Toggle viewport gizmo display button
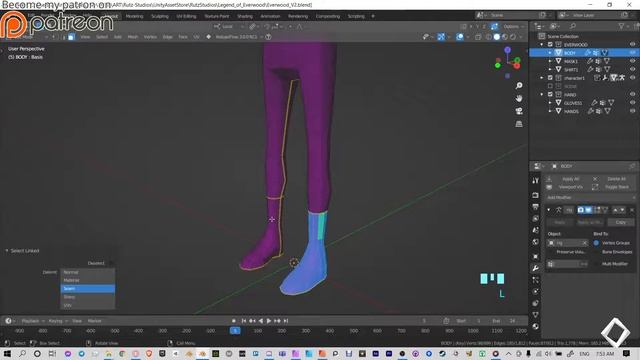This screenshot has height=360, width=640. [x=441, y=37]
